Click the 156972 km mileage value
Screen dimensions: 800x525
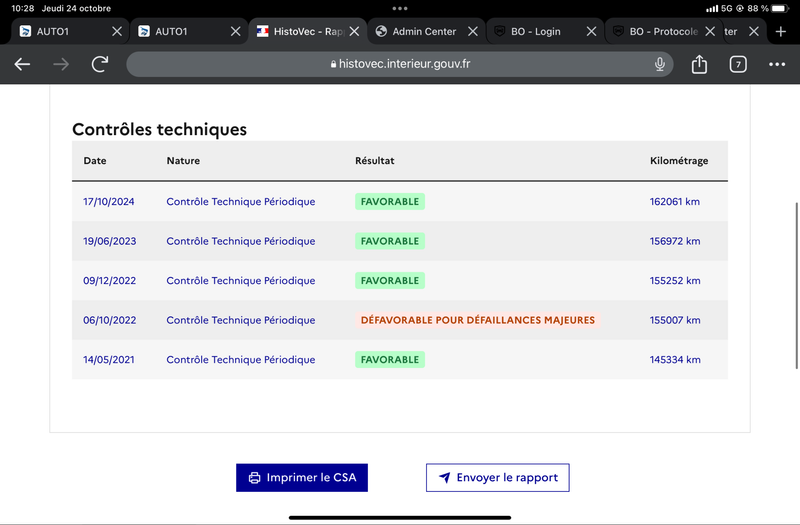[x=674, y=241]
